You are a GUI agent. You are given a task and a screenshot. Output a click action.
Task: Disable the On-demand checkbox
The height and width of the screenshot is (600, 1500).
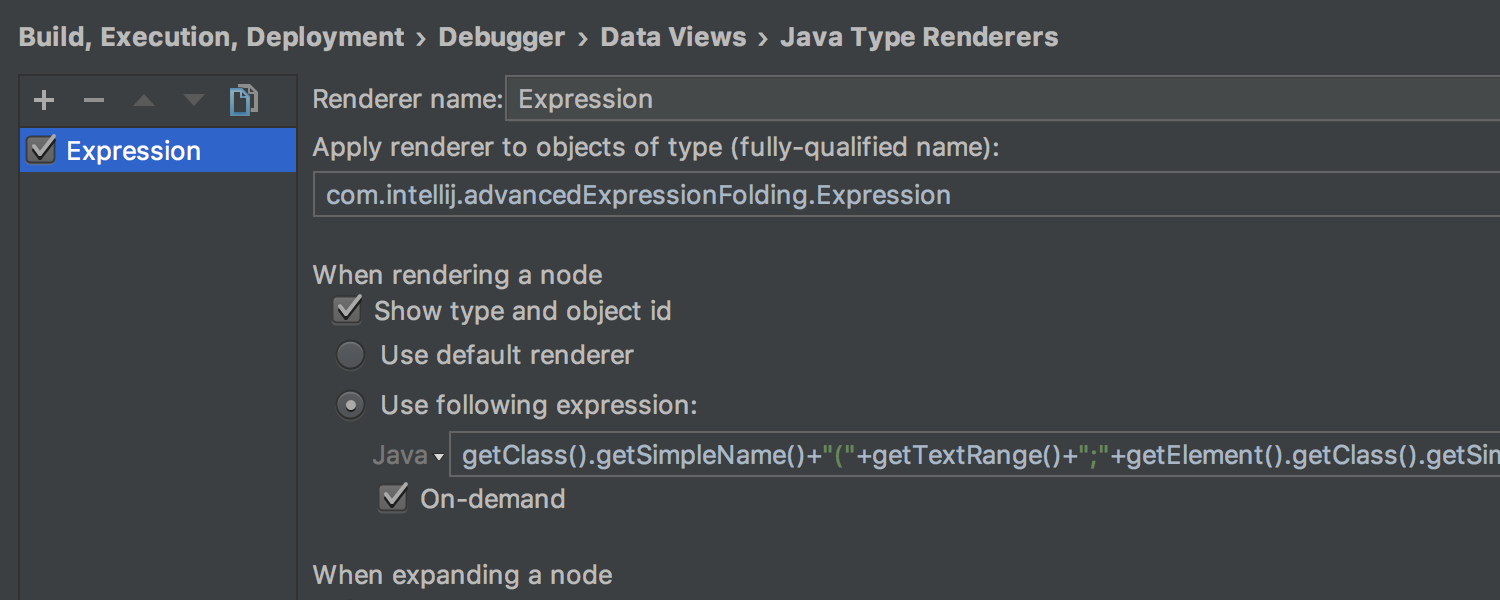point(393,498)
